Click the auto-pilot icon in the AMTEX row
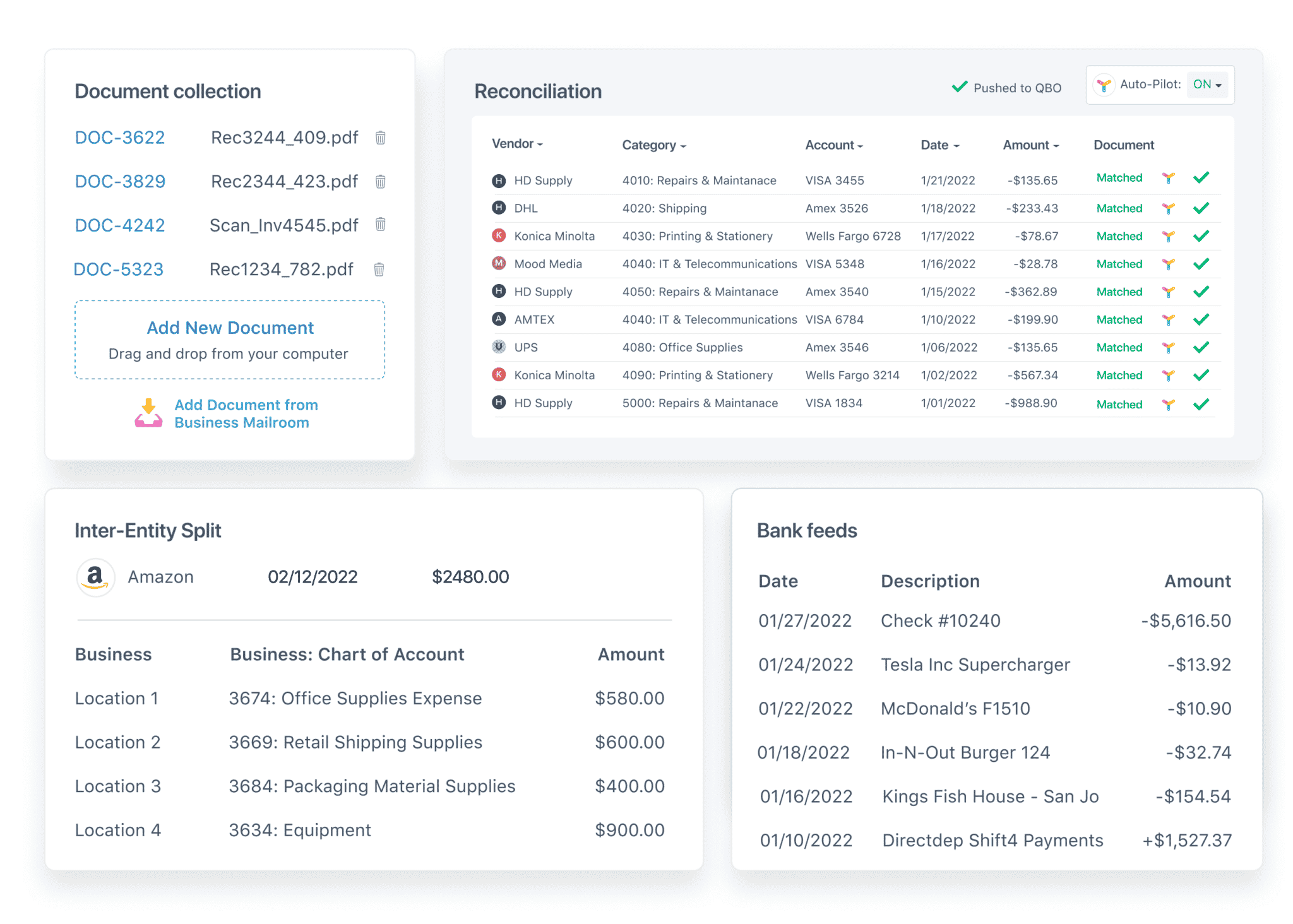 click(x=1169, y=320)
